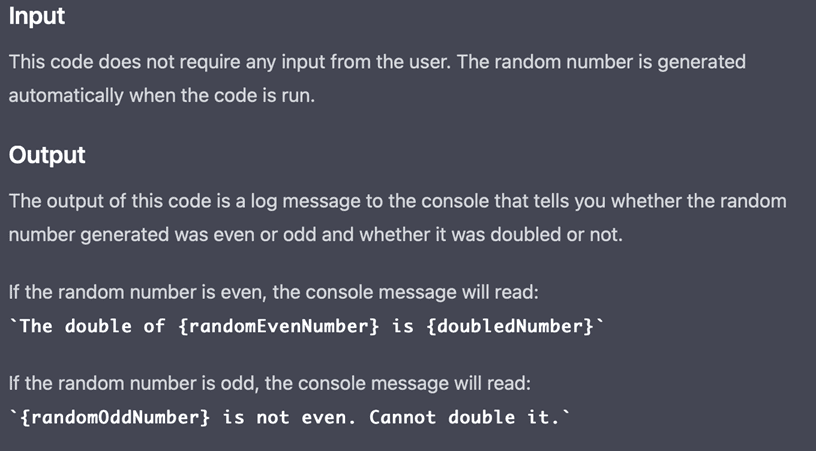Click the Input section heading
The height and width of the screenshot is (451, 816).
36,16
